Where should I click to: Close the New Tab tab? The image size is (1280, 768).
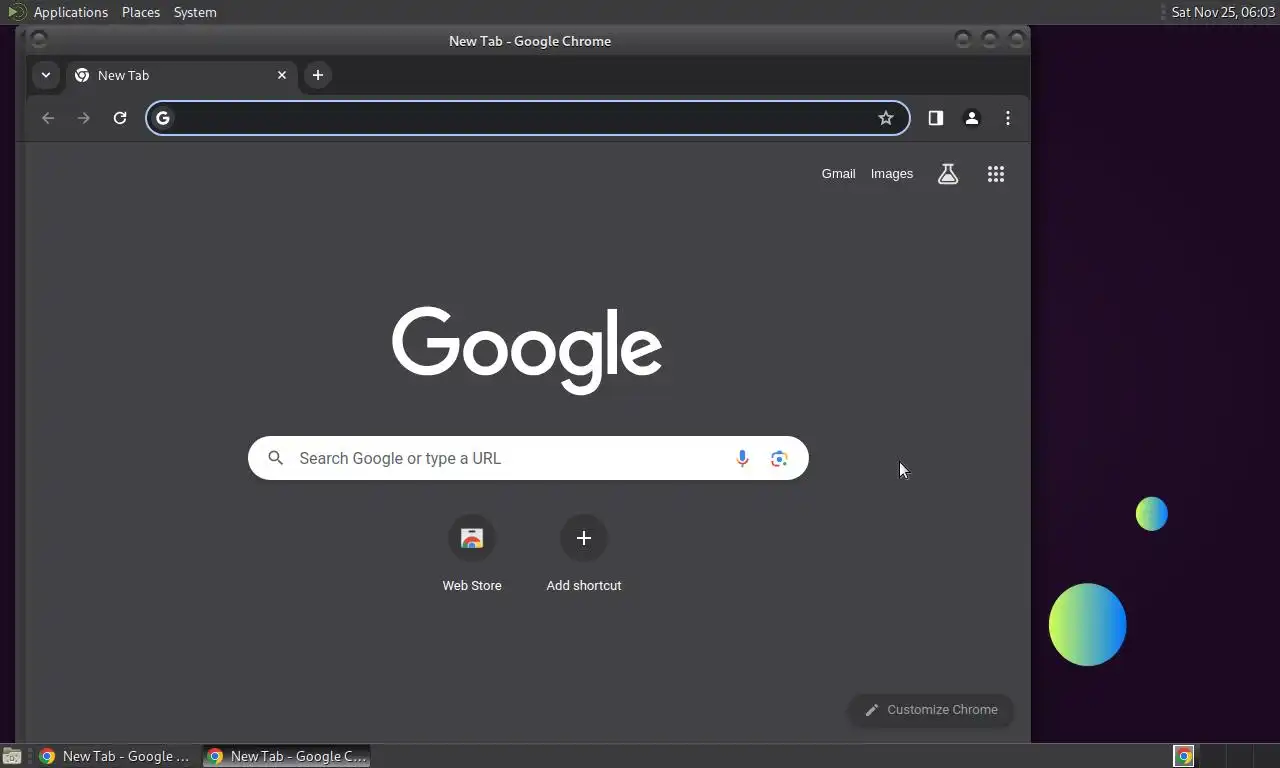pyautogui.click(x=282, y=75)
